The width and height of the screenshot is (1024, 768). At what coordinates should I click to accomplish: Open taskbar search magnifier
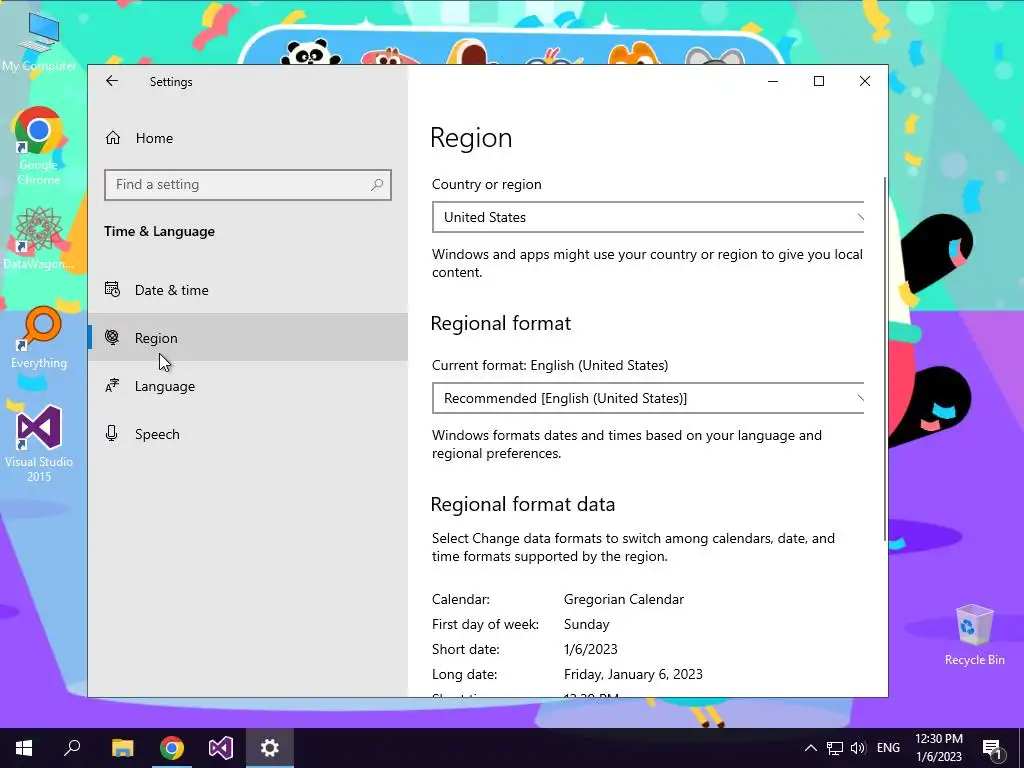[72, 748]
